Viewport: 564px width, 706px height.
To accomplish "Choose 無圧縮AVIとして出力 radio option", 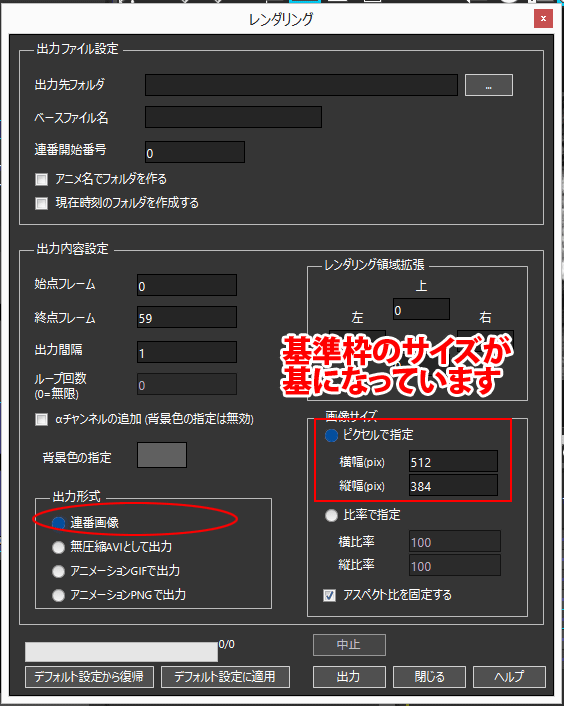I will (x=59, y=547).
